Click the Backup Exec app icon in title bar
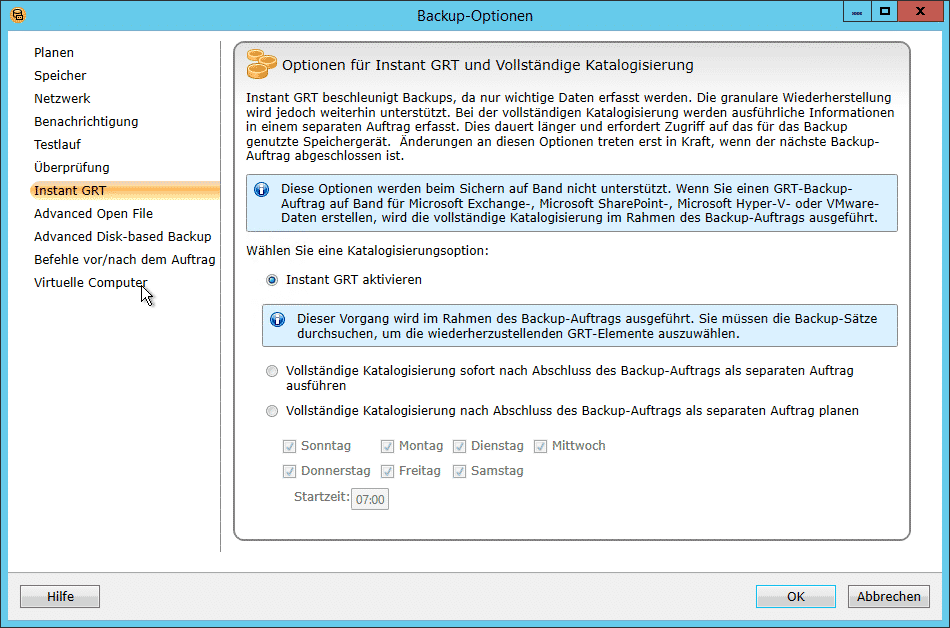 pos(18,15)
